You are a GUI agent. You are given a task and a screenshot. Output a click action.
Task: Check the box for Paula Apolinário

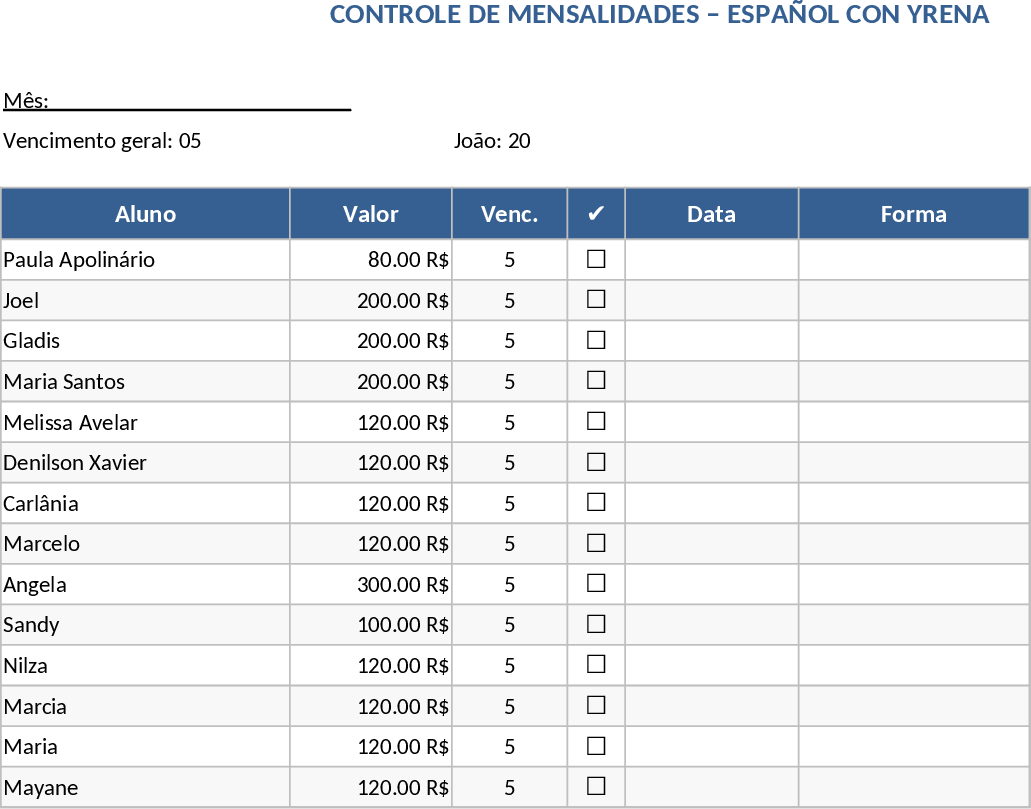click(x=596, y=259)
